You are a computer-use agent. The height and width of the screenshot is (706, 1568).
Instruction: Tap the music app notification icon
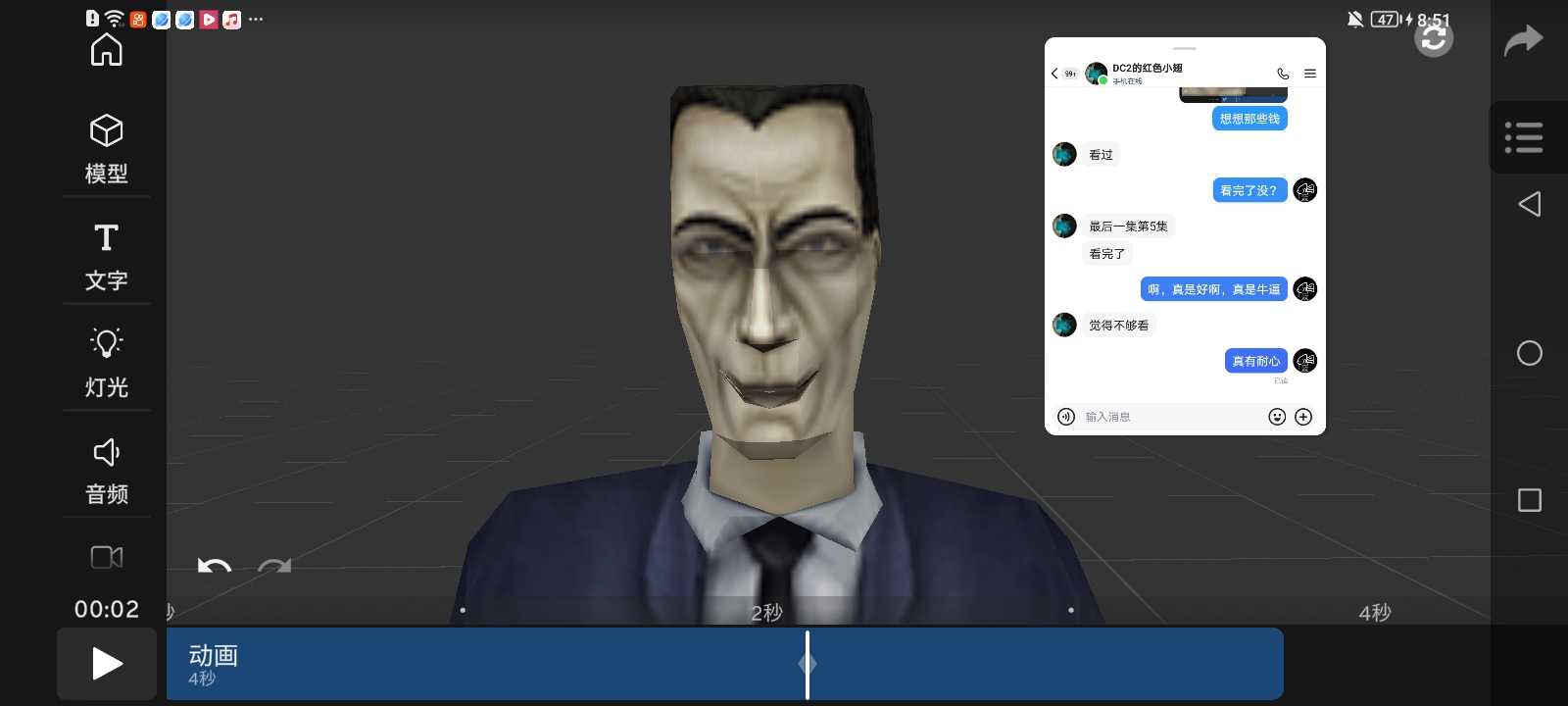(231, 20)
